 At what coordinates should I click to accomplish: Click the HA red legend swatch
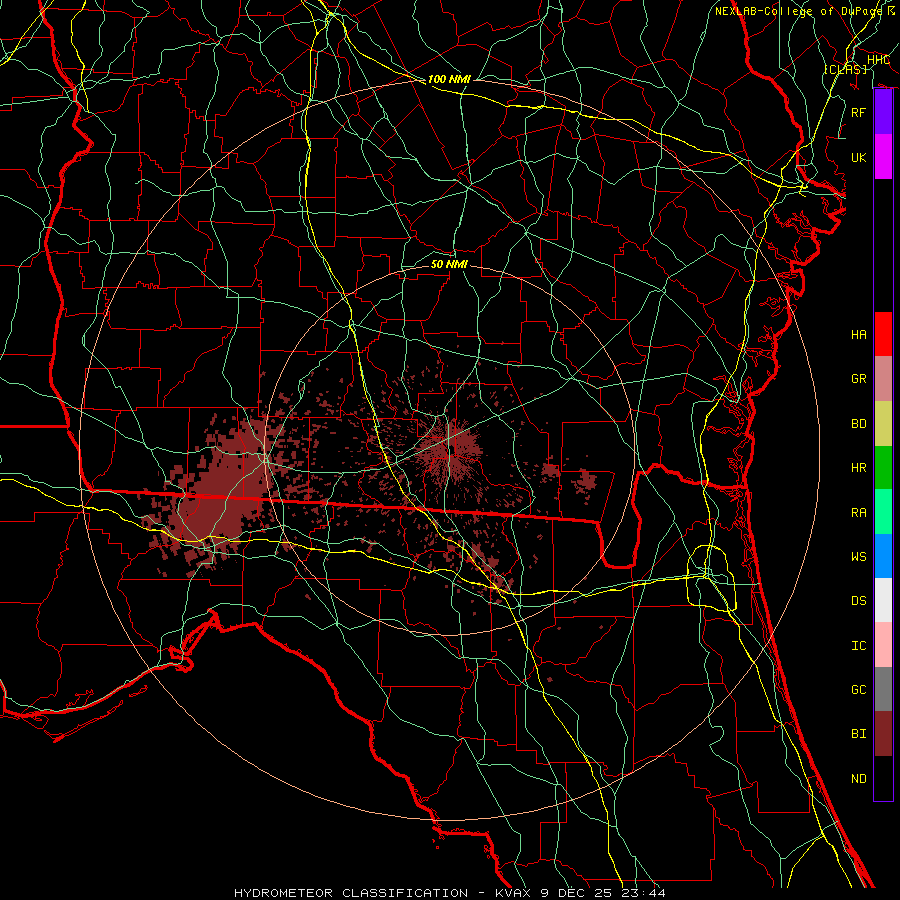click(x=883, y=334)
